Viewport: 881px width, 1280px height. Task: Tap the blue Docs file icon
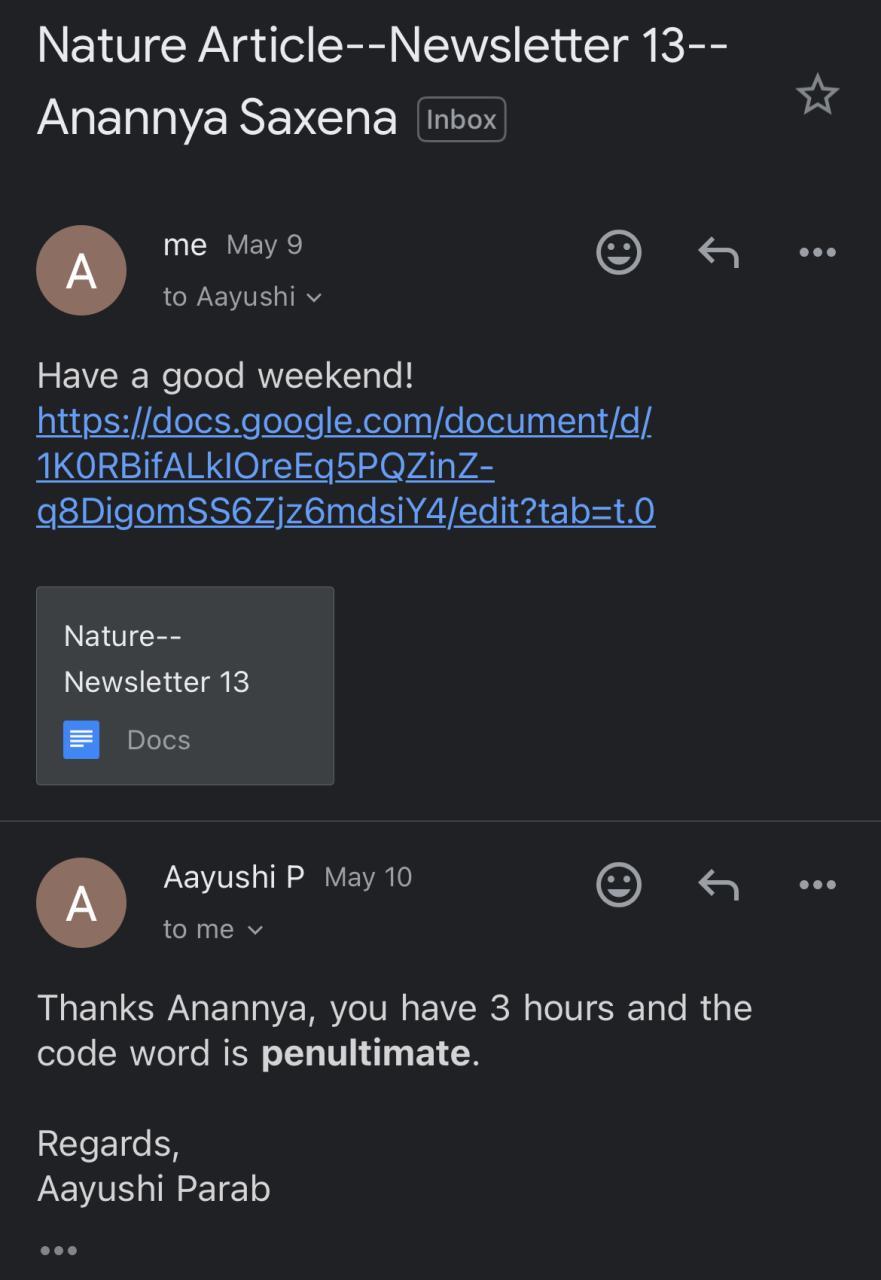pos(82,740)
